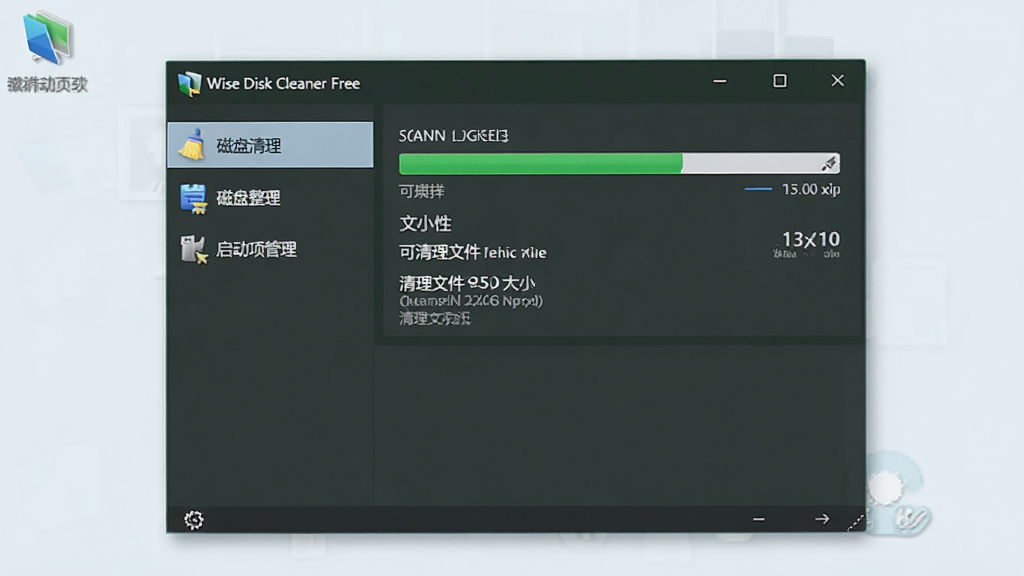The height and width of the screenshot is (576, 1024).
Task: Click the dash button in the bottom bar
Action: (758, 519)
